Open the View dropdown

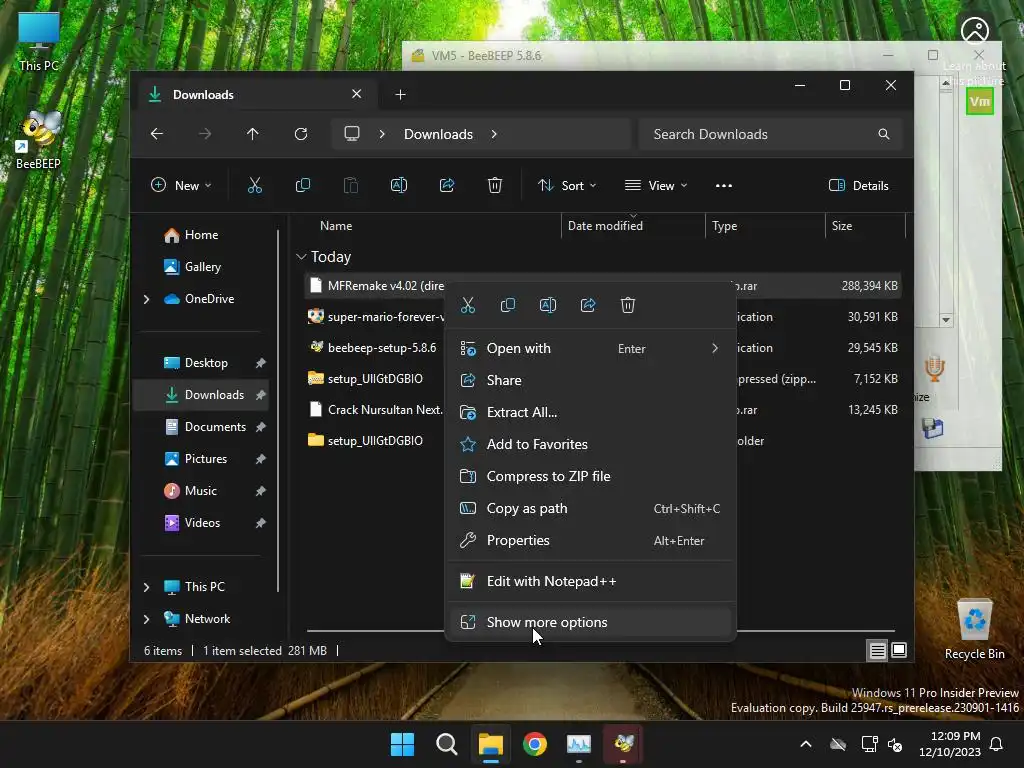656,185
